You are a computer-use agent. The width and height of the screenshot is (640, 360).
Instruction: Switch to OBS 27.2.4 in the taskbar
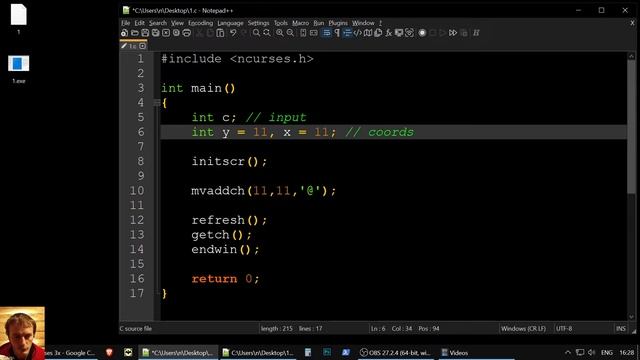point(396,353)
